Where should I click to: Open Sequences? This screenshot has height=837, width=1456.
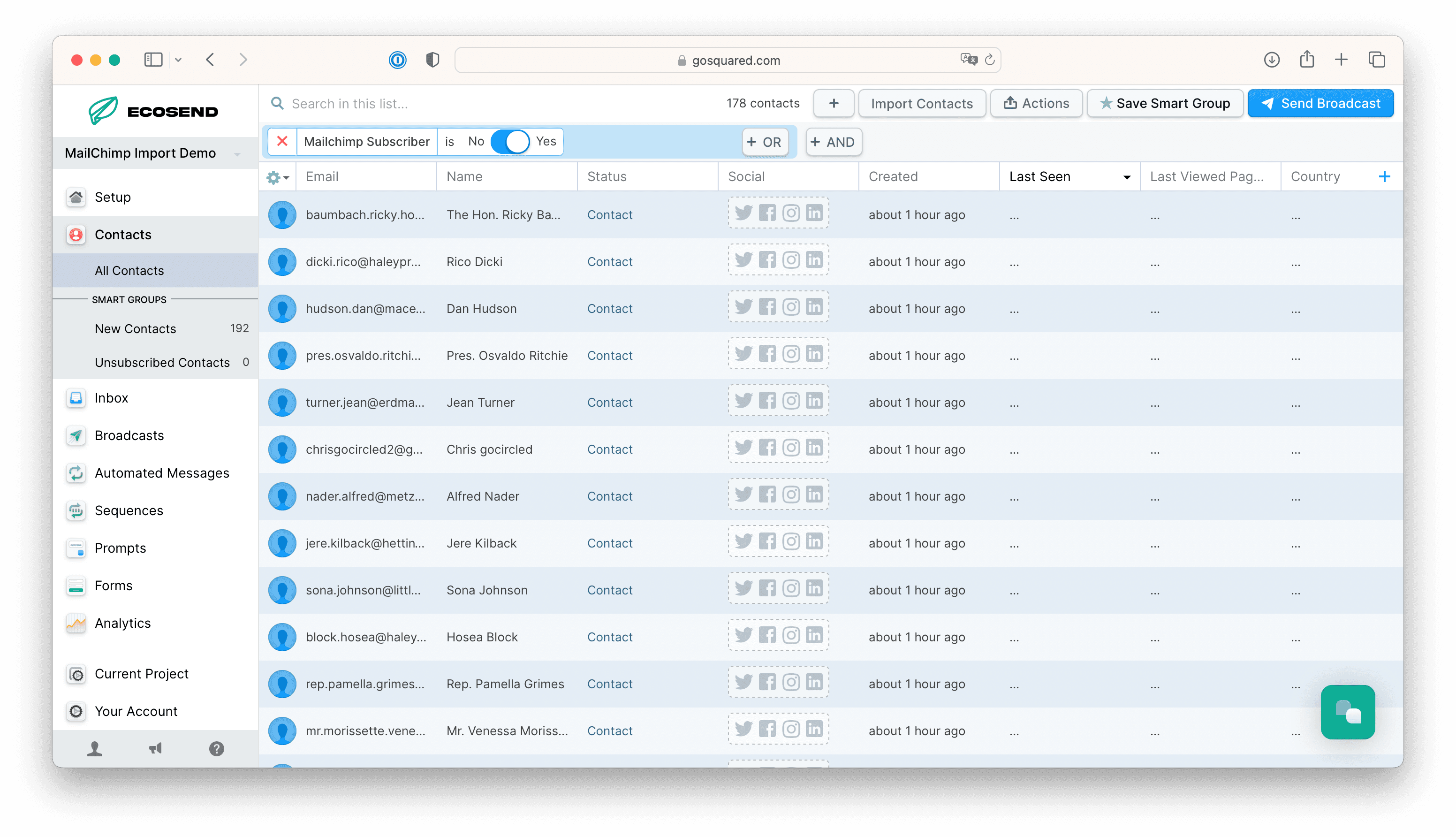pyautogui.click(x=155, y=510)
